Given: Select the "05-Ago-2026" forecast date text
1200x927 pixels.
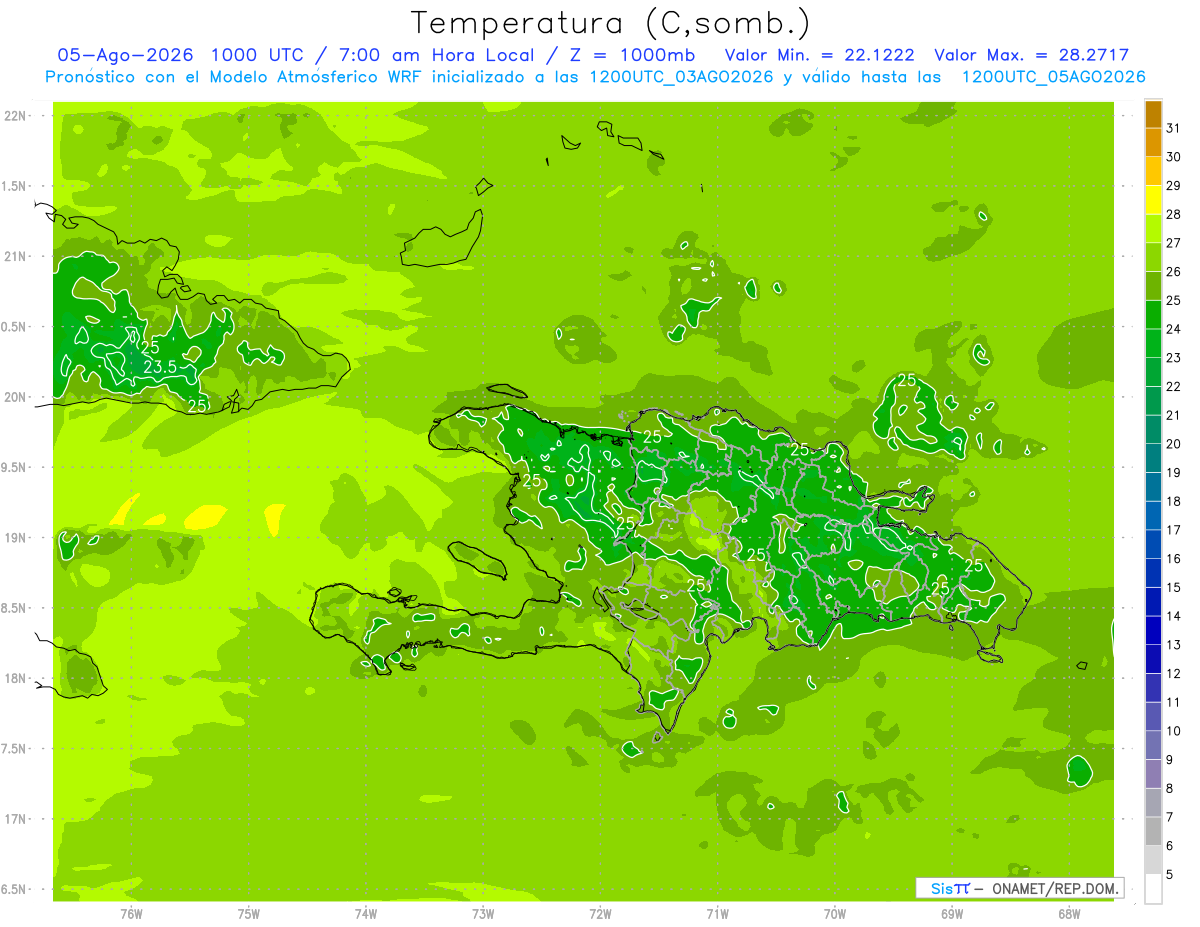Looking at the screenshot, I should [126, 55].
